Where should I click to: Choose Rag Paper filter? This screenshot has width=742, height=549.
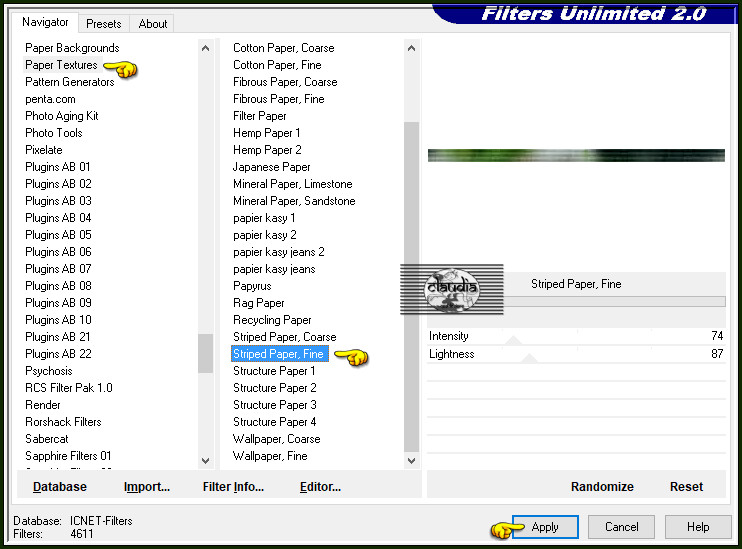[x=258, y=303]
